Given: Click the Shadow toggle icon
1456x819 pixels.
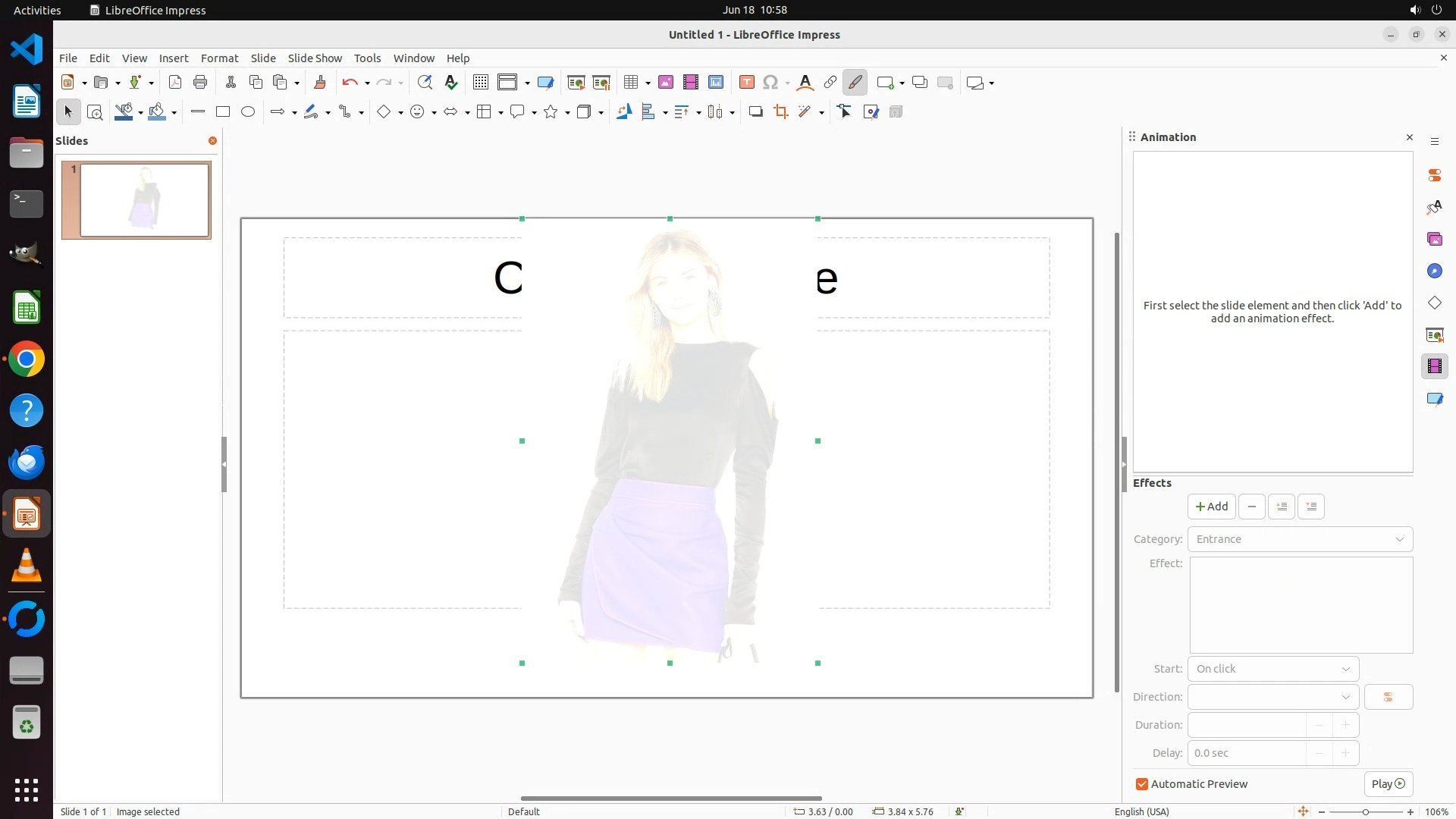Looking at the screenshot, I should [755, 112].
